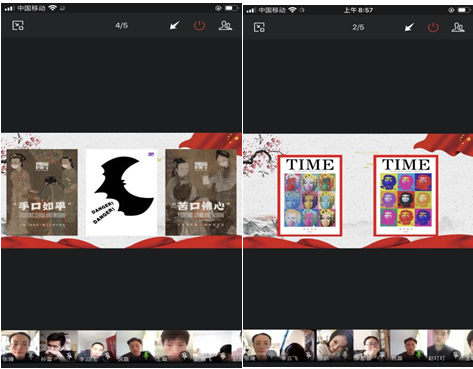Tap the red power icon on the 4/5 screen

[x=199, y=26]
